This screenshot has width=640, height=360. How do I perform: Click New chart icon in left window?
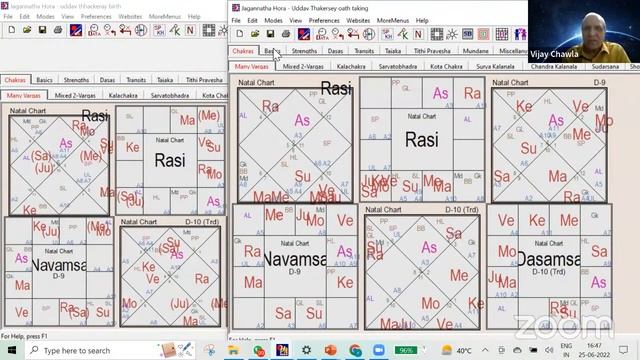(12, 30)
